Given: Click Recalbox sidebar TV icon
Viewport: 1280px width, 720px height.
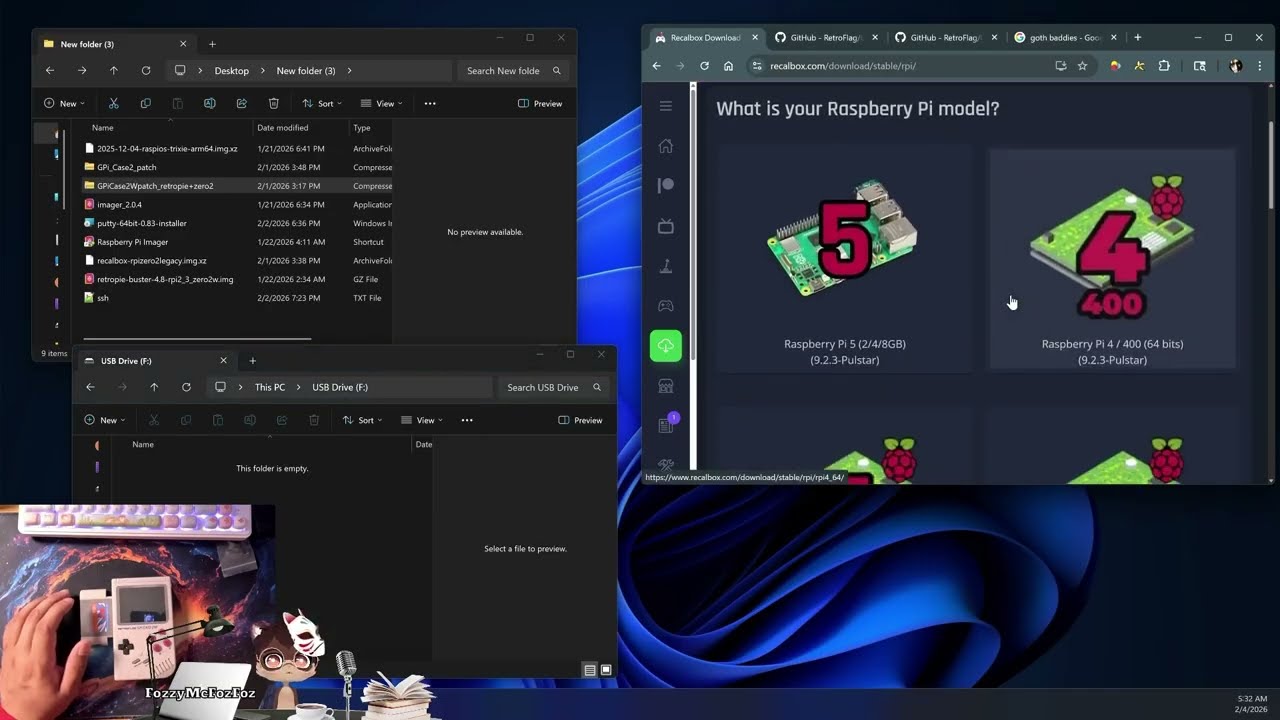Looking at the screenshot, I should click(x=666, y=226).
